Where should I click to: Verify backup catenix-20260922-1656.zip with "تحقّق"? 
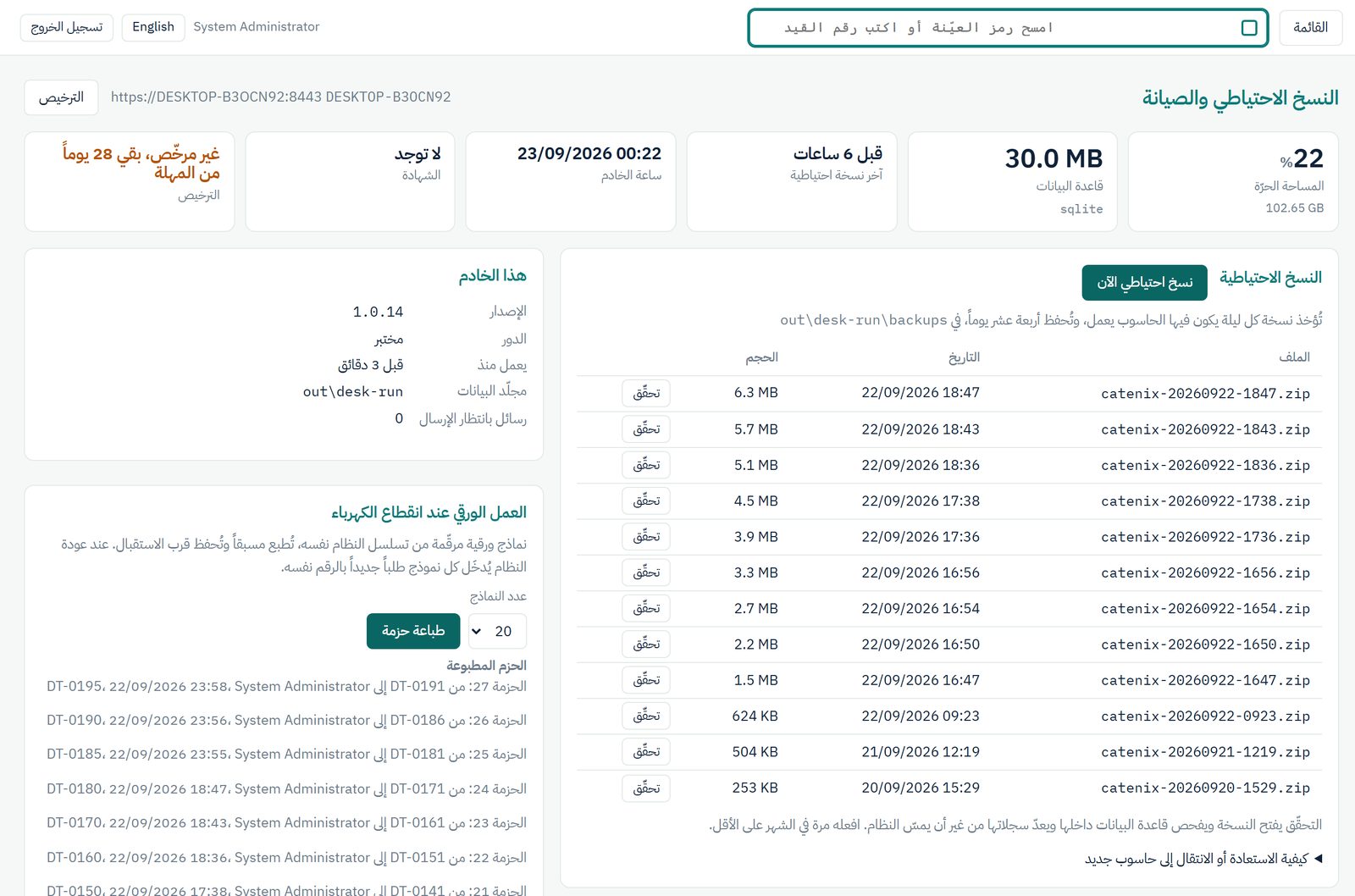point(646,572)
